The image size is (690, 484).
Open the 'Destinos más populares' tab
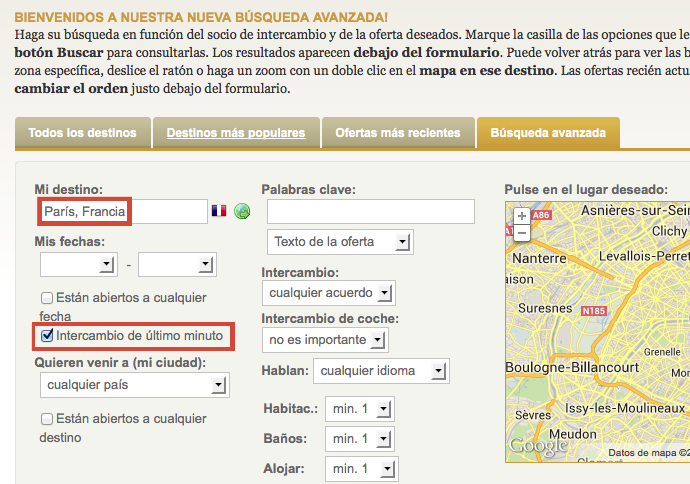(x=236, y=132)
